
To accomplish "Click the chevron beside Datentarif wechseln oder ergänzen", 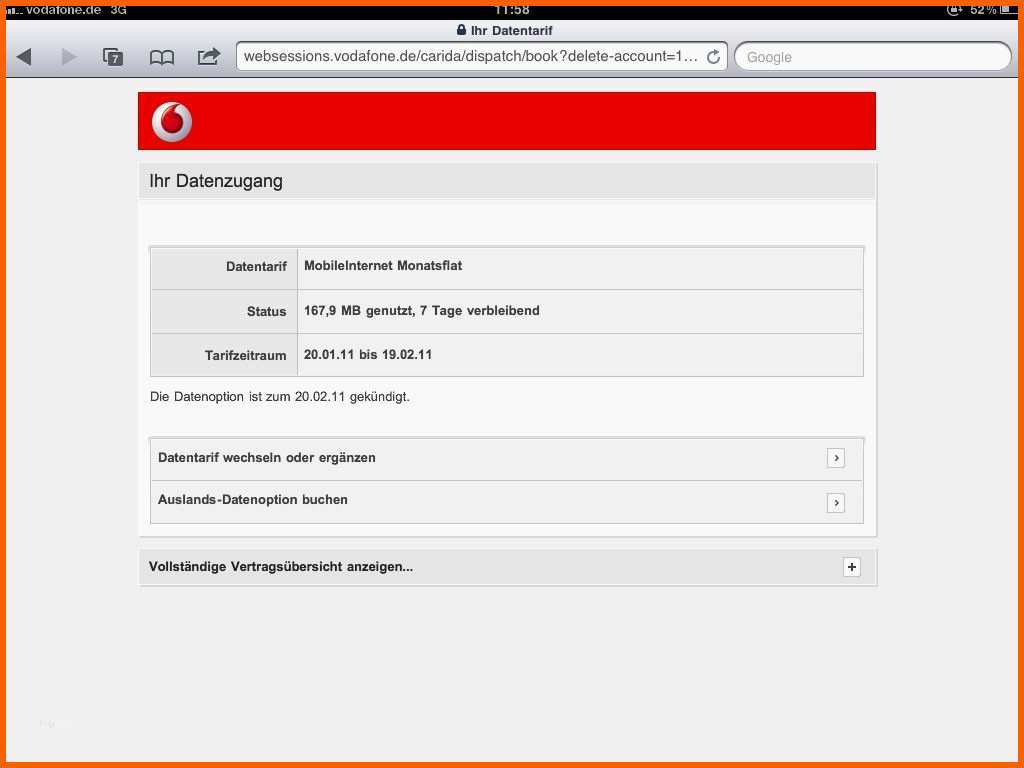I will [836, 458].
